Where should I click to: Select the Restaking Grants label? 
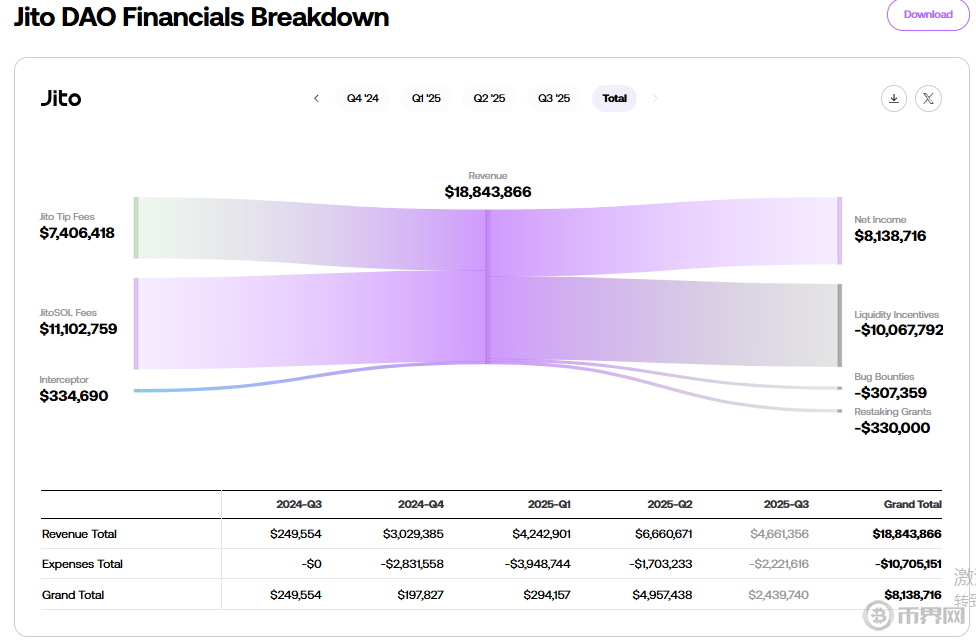(x=892, y=412)
